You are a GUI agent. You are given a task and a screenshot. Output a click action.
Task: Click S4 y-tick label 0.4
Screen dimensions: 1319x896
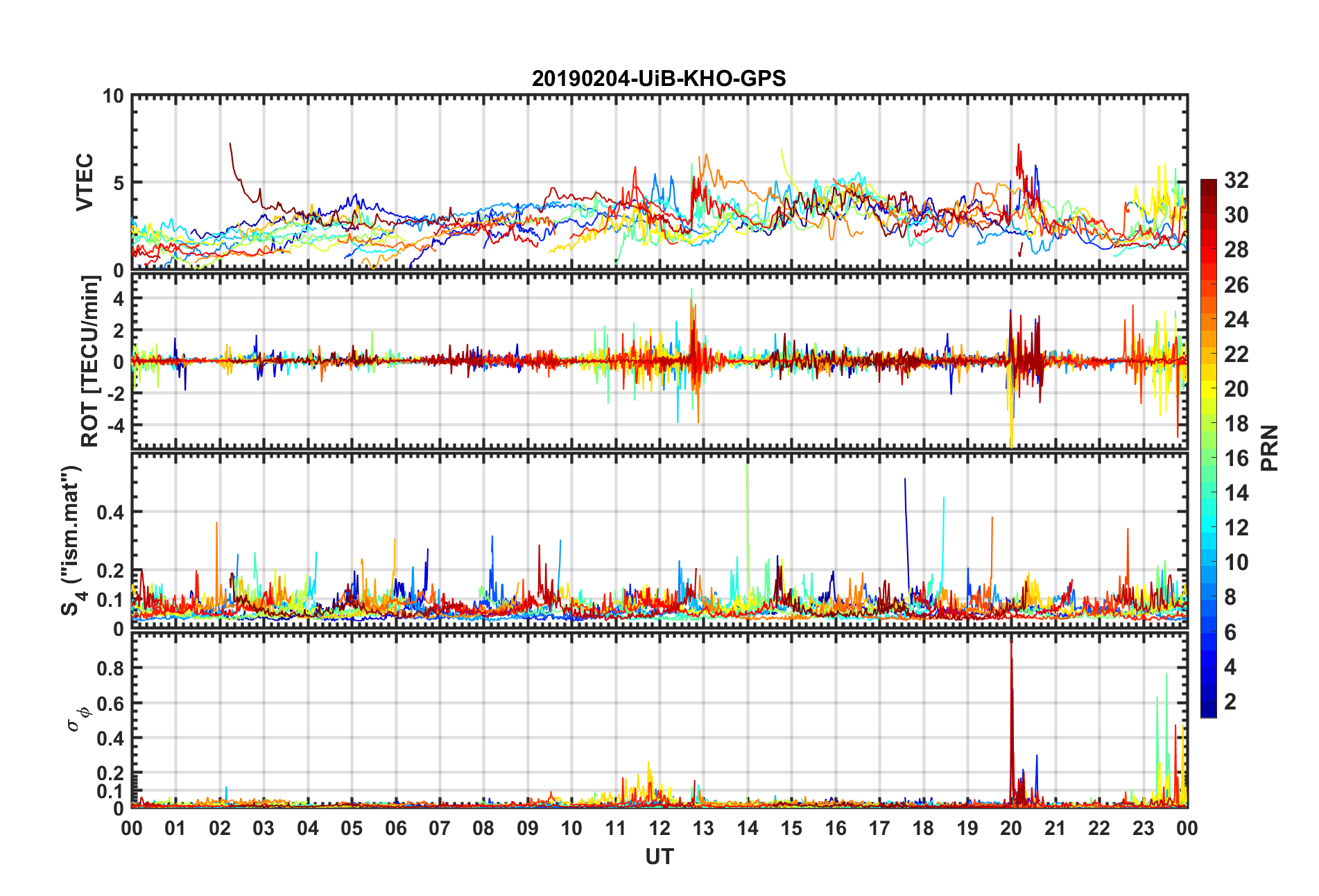click(110, 512)
